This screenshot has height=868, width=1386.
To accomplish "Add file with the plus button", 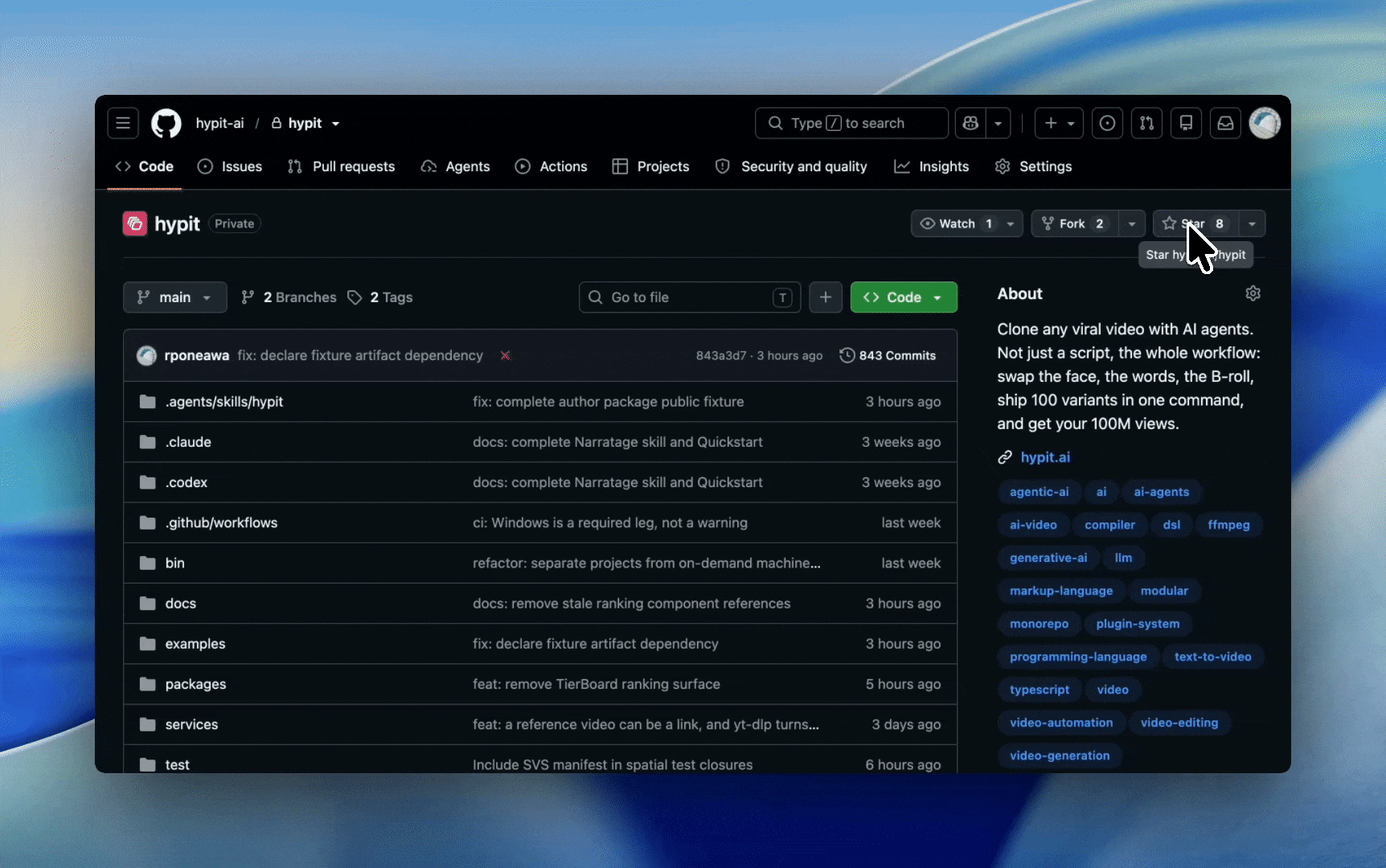I will 826,297.
